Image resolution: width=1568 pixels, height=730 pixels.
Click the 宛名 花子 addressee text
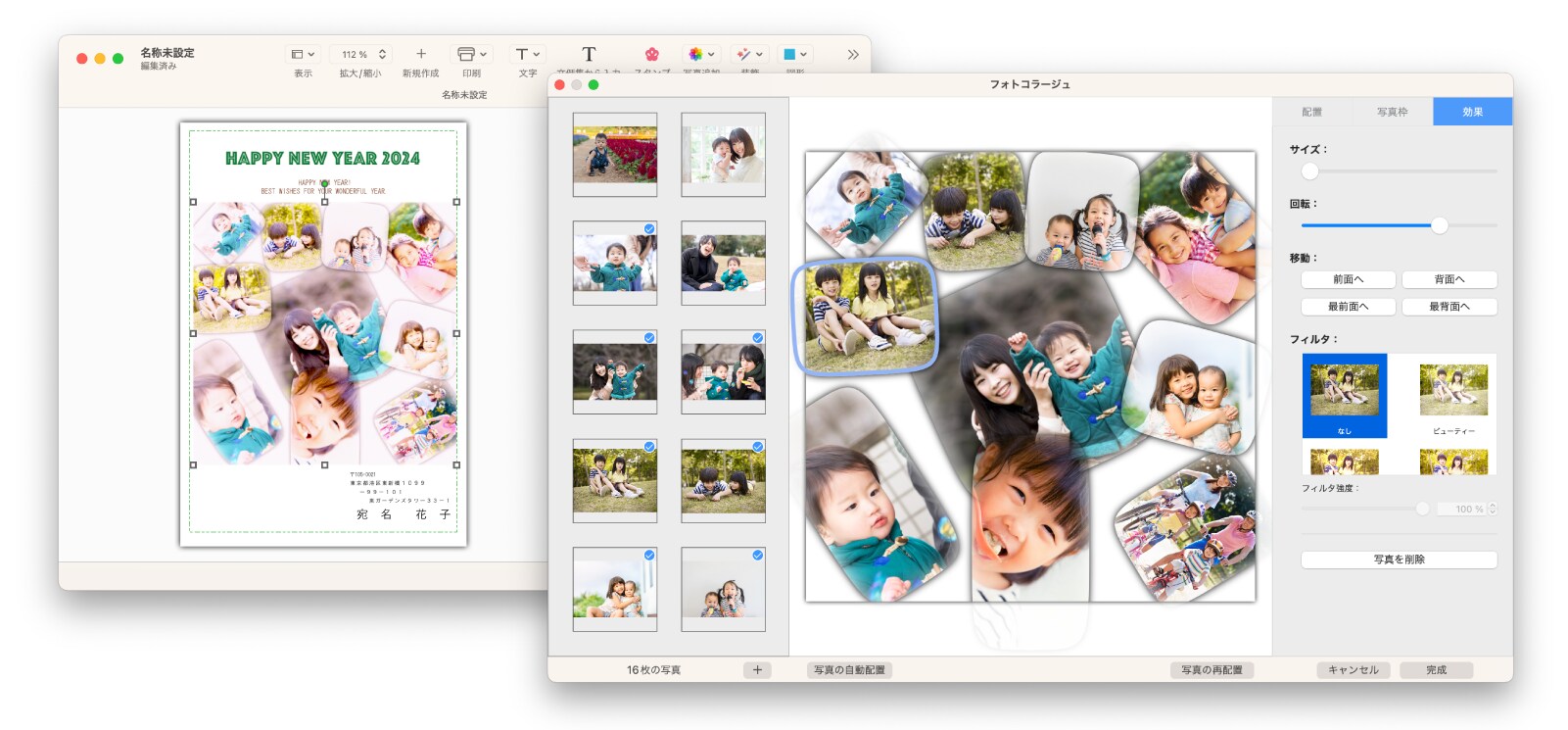(x=404, y=514)
